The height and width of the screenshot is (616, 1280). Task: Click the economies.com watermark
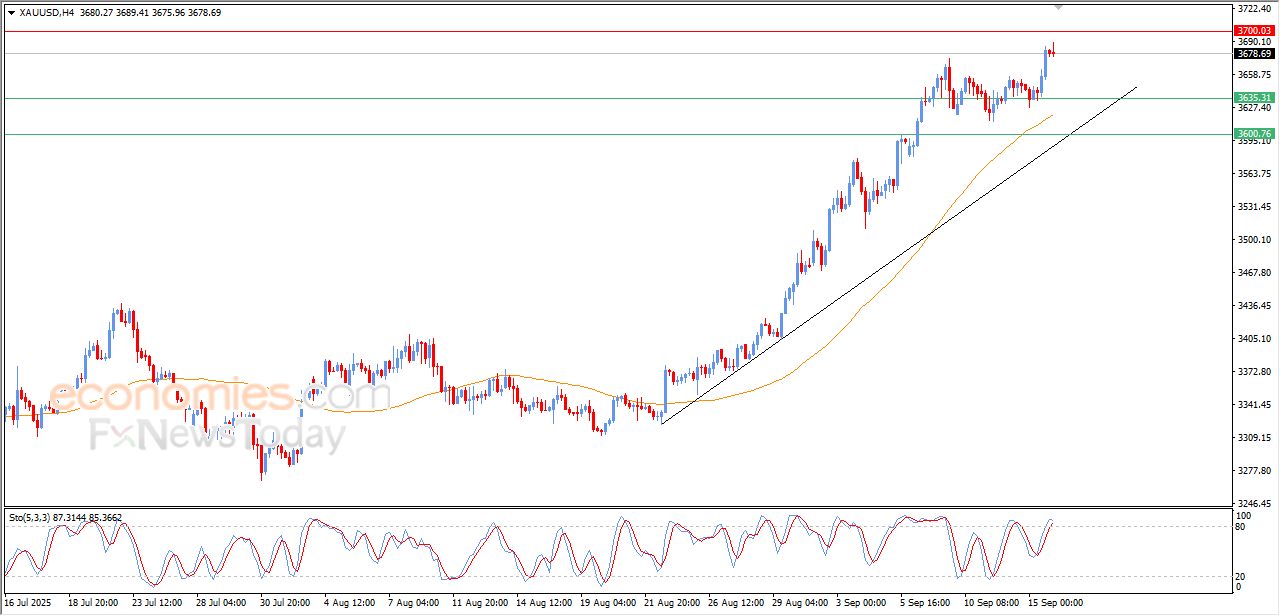pos(213,396)
